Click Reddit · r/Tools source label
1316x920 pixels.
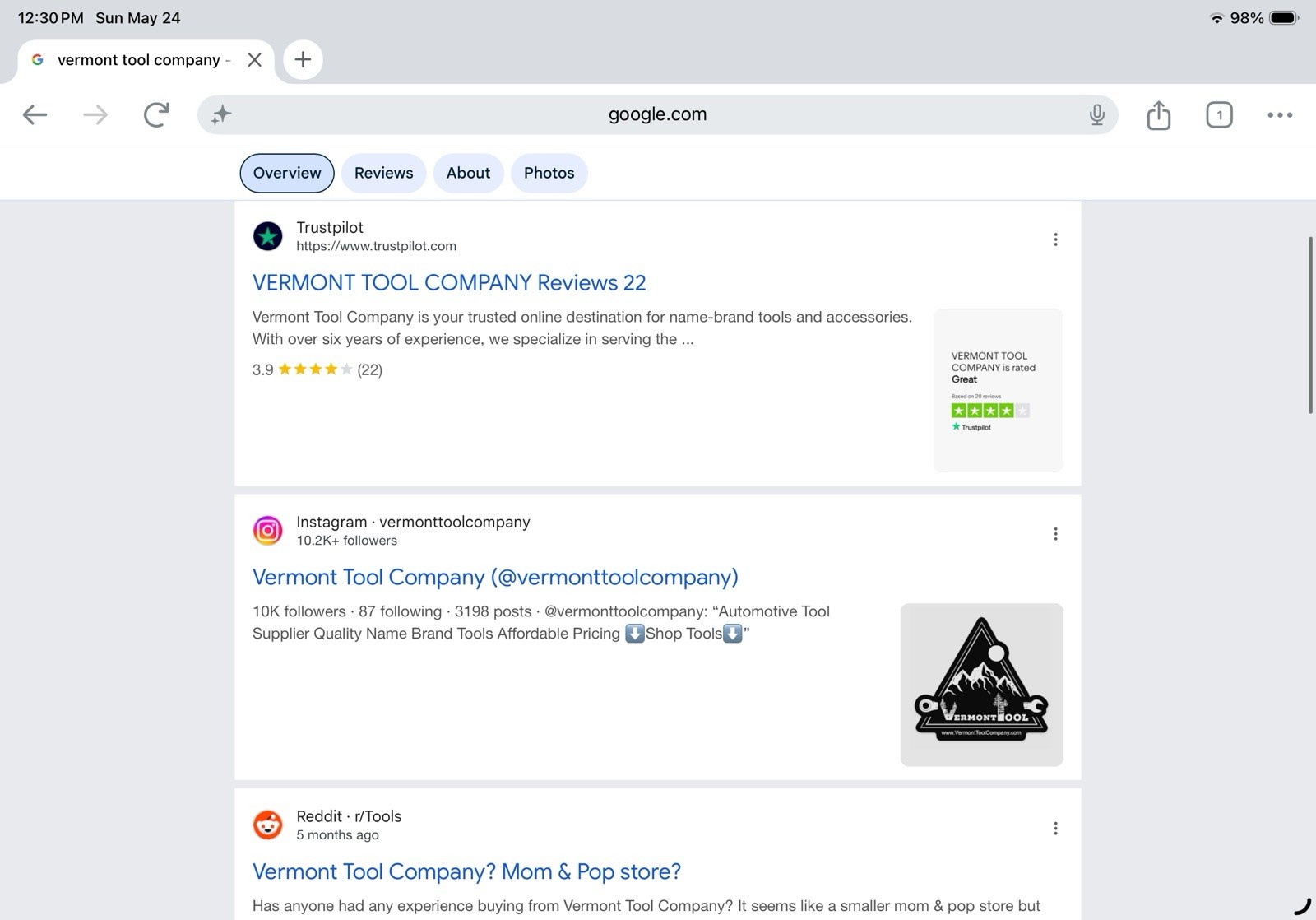point(349,816)
